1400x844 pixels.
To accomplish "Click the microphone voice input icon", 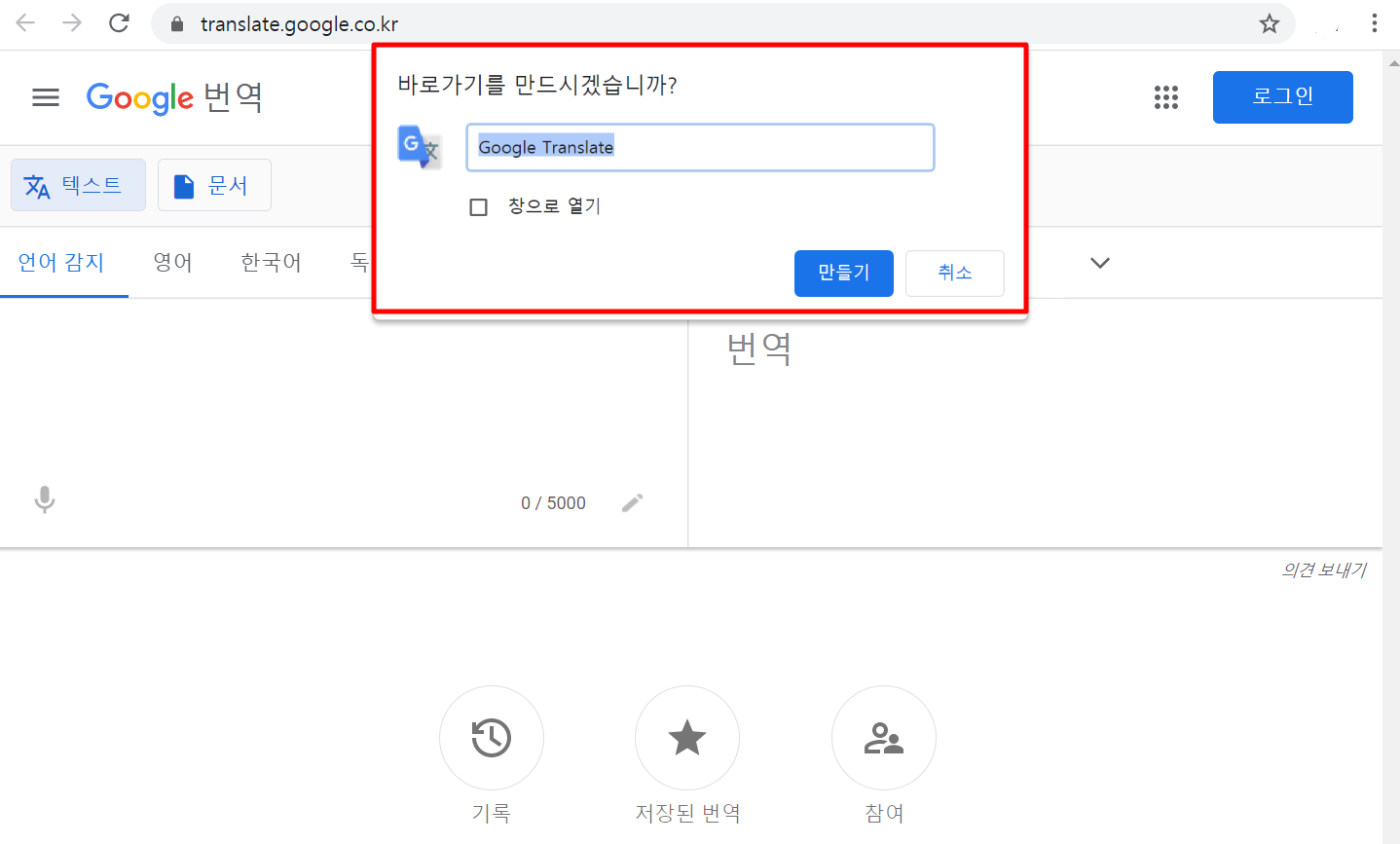I will (x=44, y=500).
